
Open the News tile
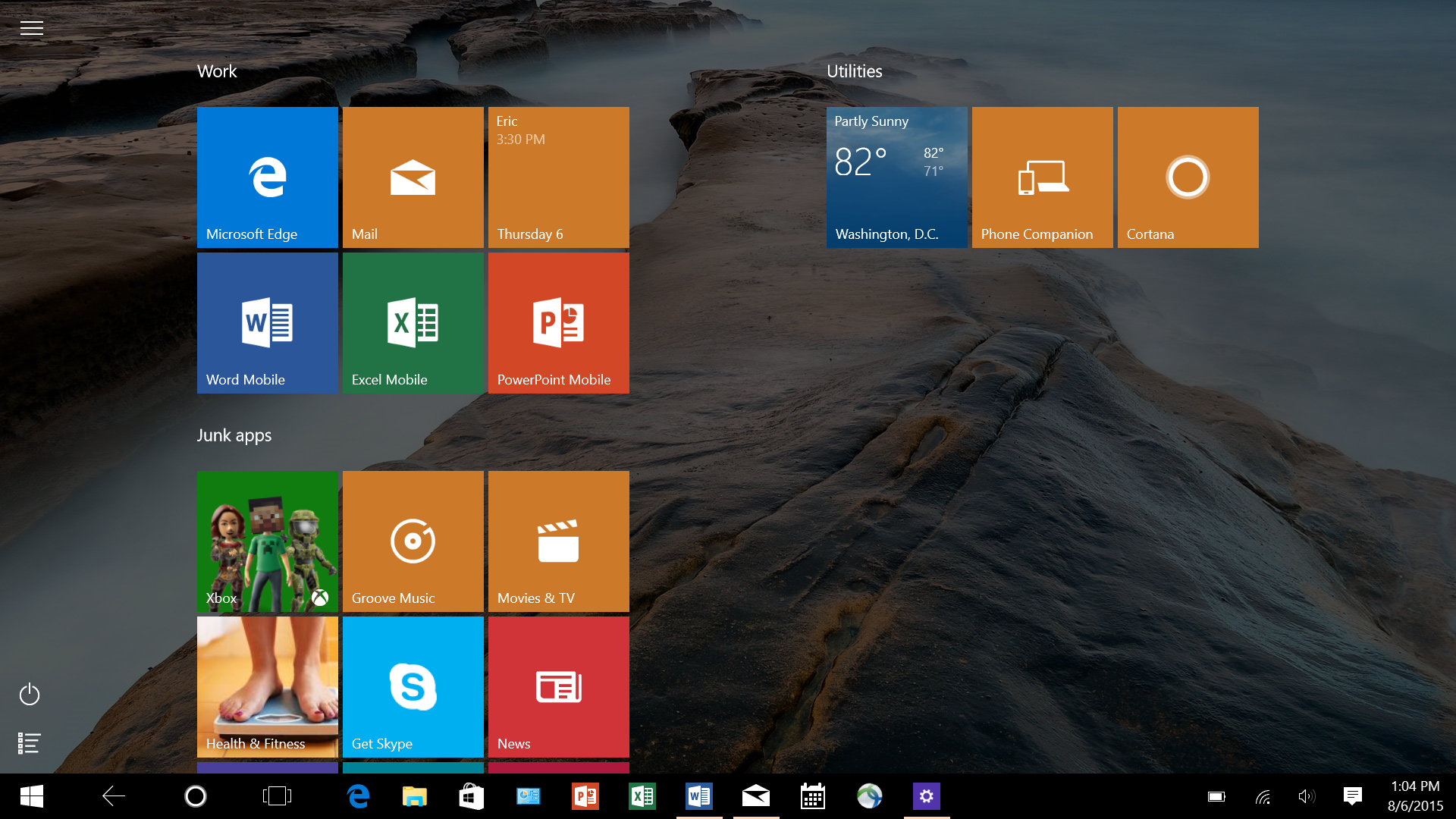pos(559,687)
